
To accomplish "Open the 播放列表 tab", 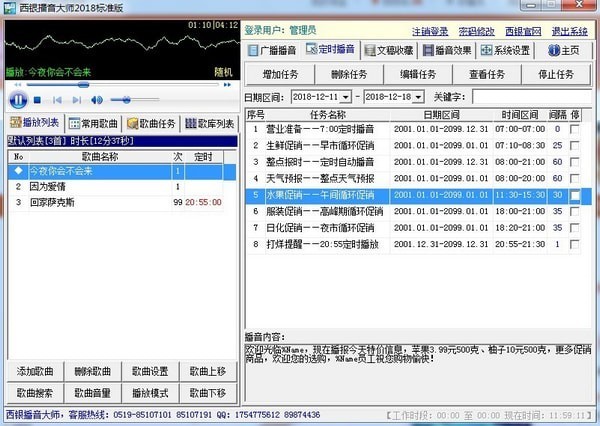I will click(34, 123).
